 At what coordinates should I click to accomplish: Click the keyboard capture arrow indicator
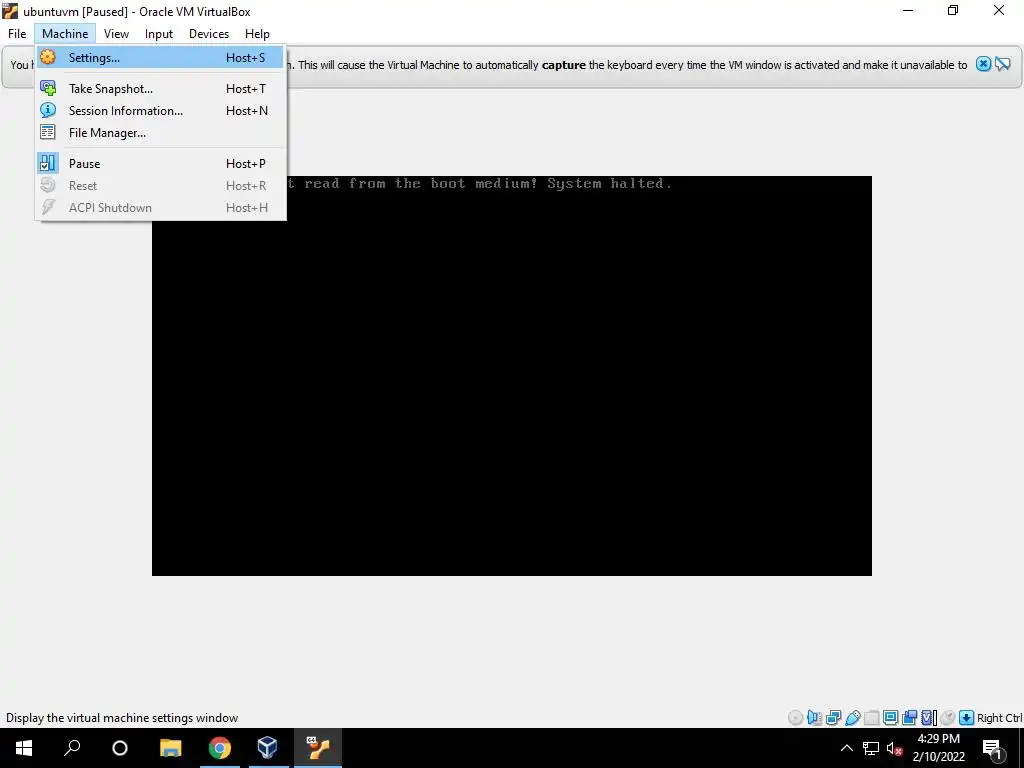(967, 718)
